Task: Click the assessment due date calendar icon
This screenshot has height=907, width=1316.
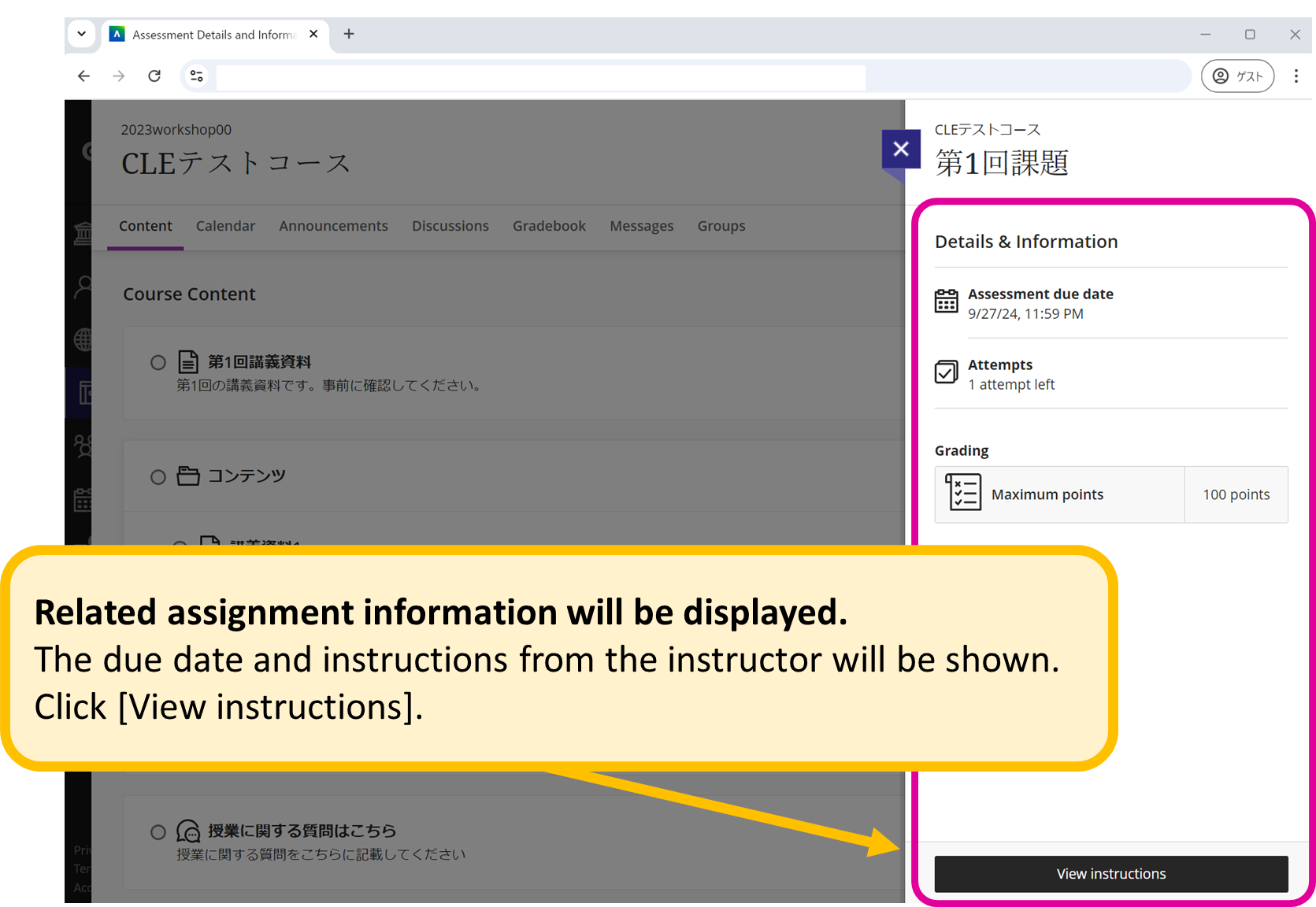Action: pyautogui.click(x=946, y=301)
